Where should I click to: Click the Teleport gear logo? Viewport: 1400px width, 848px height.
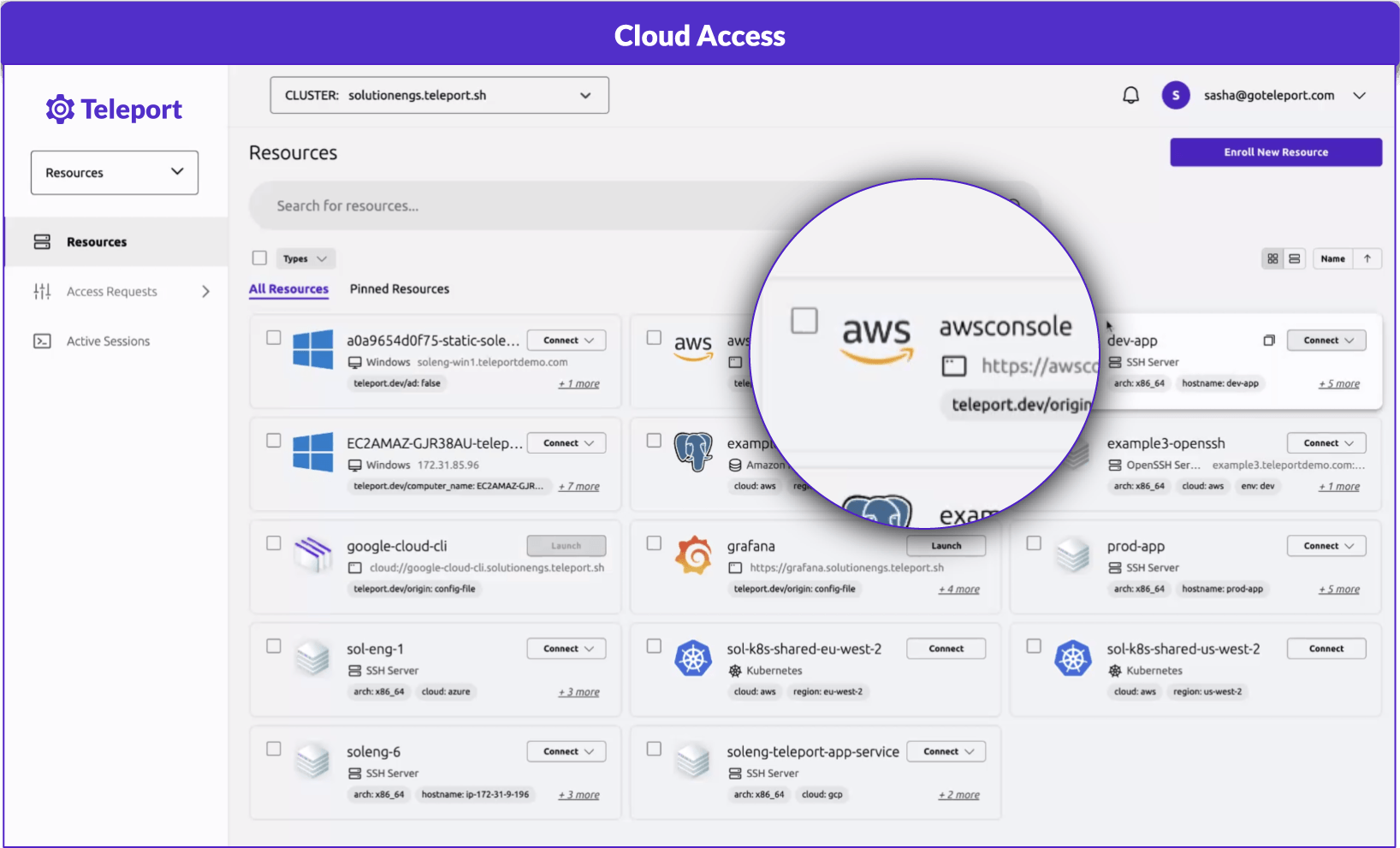pyautogui.click(x=60, y=110)
